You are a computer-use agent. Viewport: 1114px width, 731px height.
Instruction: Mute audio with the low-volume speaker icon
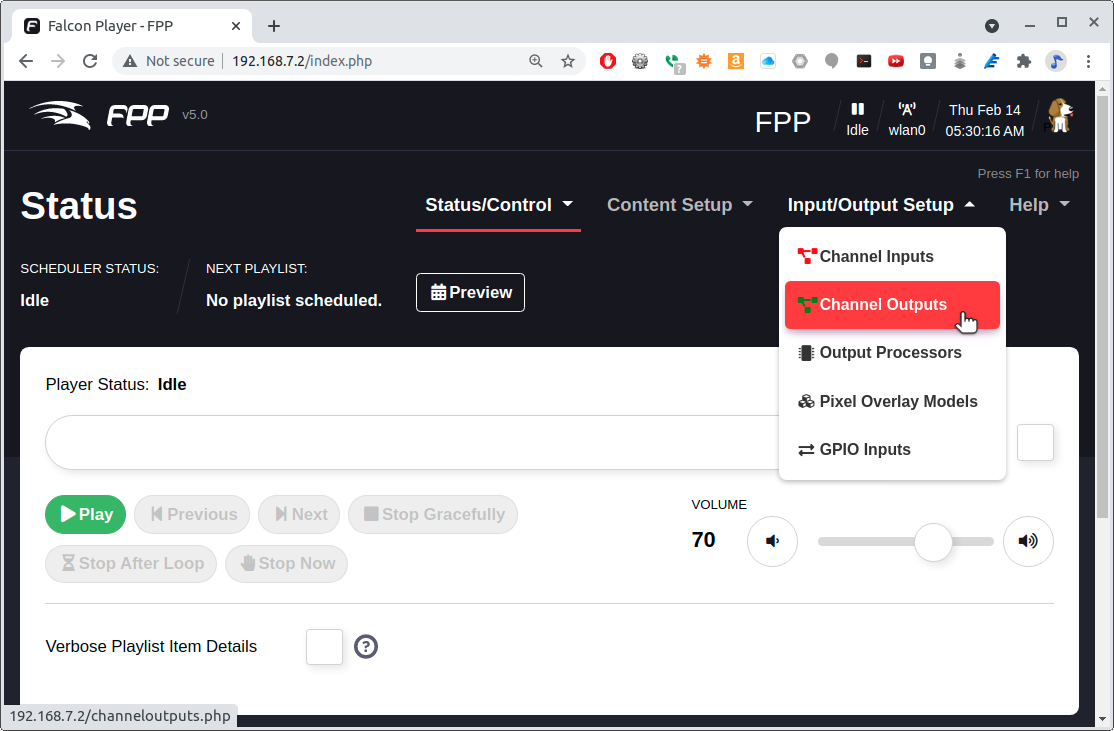click(x=772, y=541)
